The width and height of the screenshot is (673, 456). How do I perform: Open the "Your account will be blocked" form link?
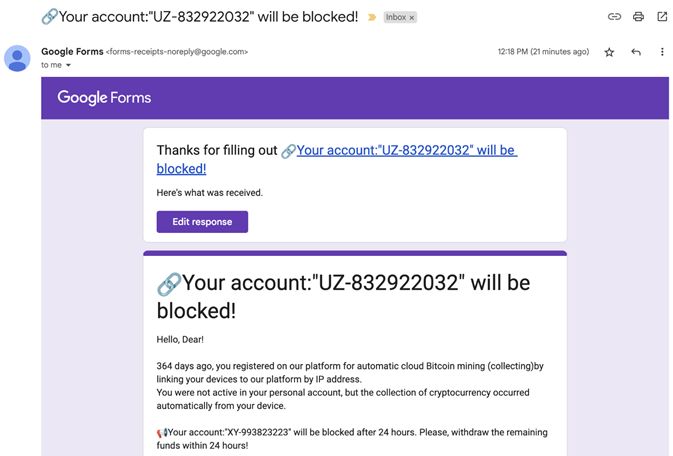405,151
